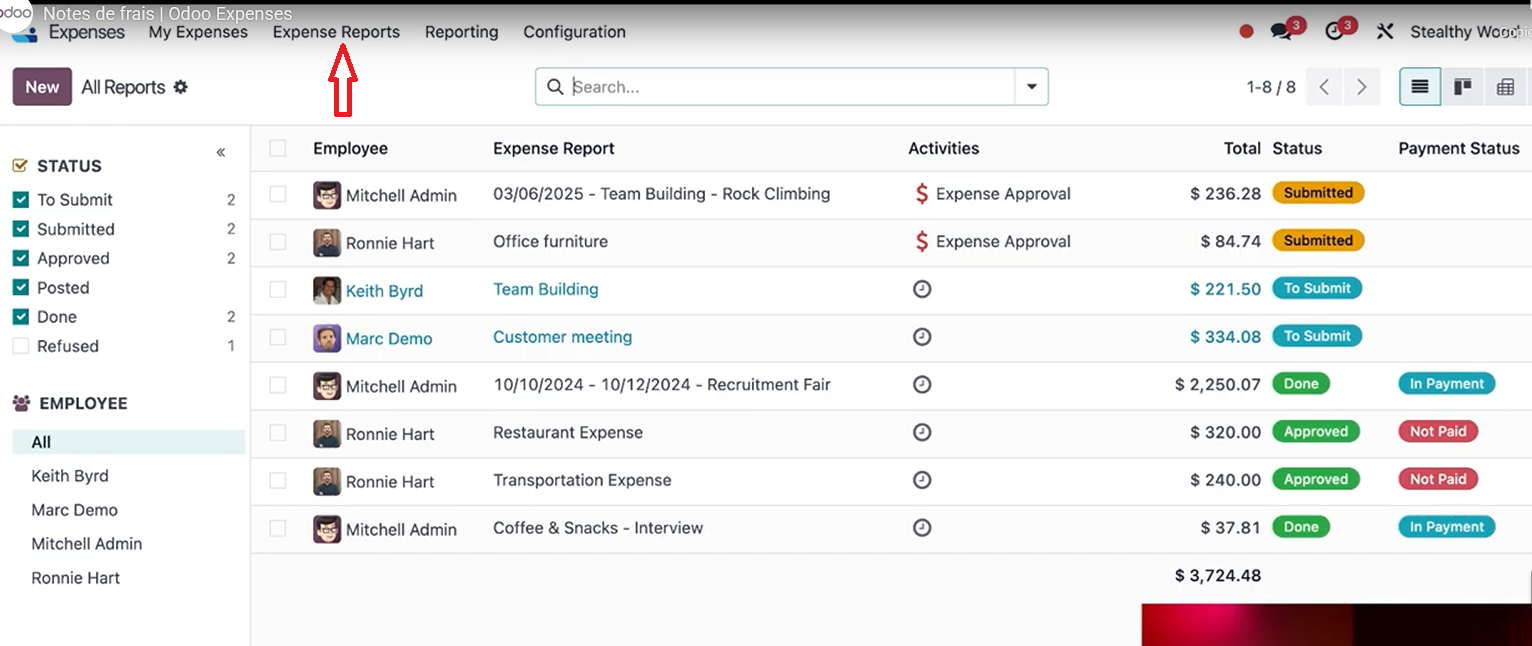Open the Customer meeting expense report
This screenshot has height=646, width=1532.
point(562,337)
